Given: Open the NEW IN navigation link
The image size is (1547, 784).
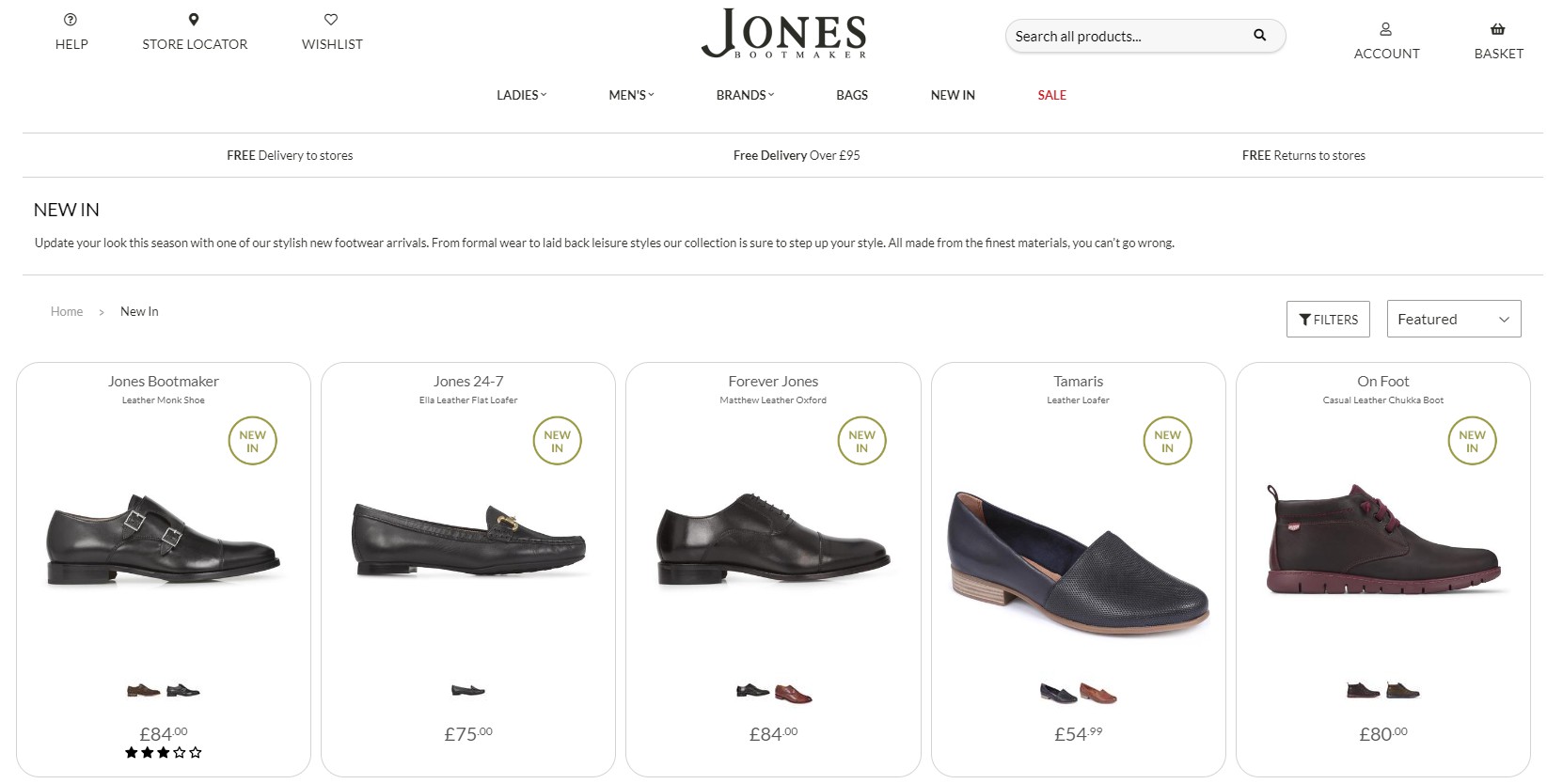Looking at the screenshot, I should (952, 94).
